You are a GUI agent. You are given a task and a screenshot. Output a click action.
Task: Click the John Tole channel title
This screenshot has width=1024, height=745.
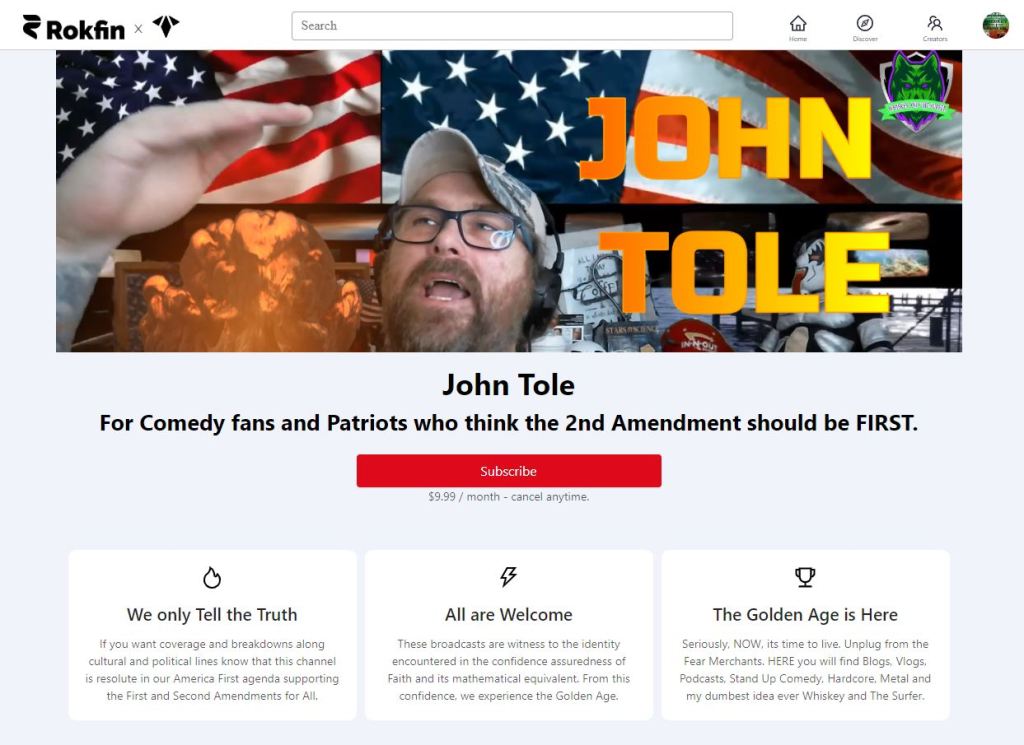point(508,385)
